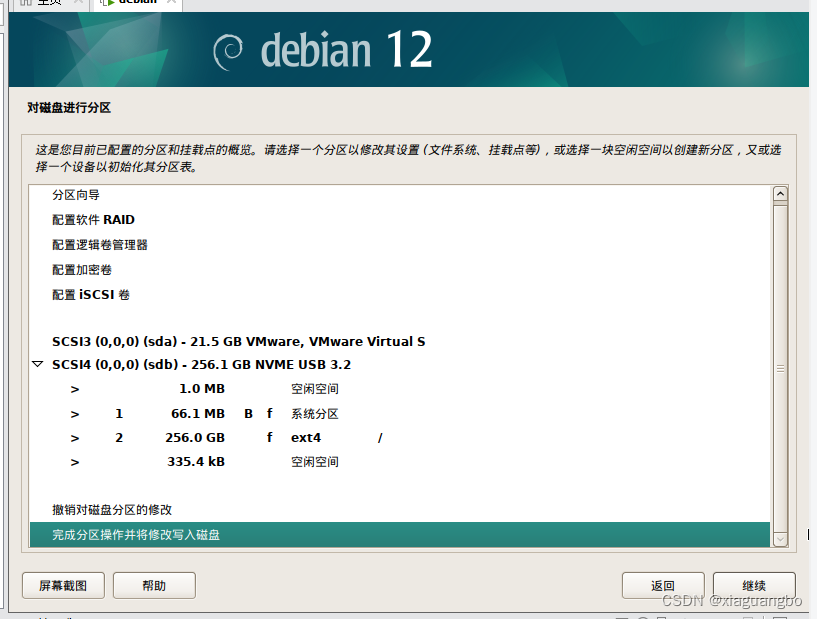
Task: Click the 屏幕截图 button
Action: point(63,585)
